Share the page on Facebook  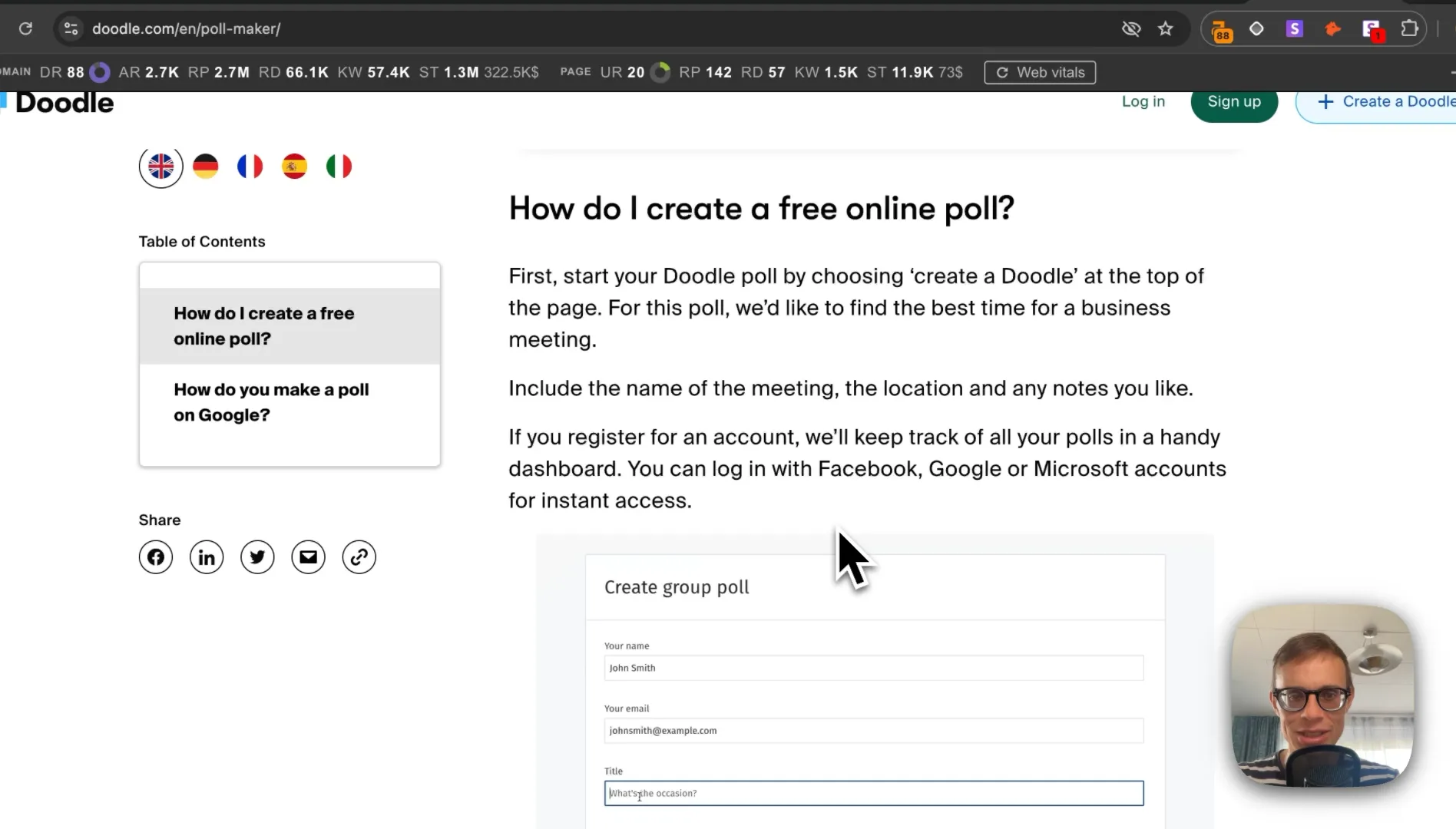point(156,557)
